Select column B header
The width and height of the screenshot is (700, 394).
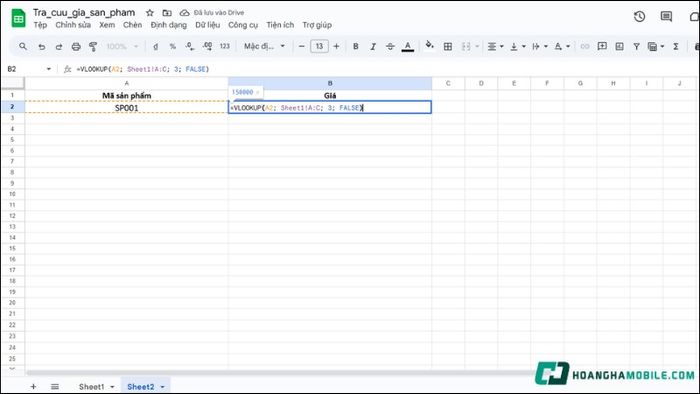pyautogui.click(x=330, y=83)
